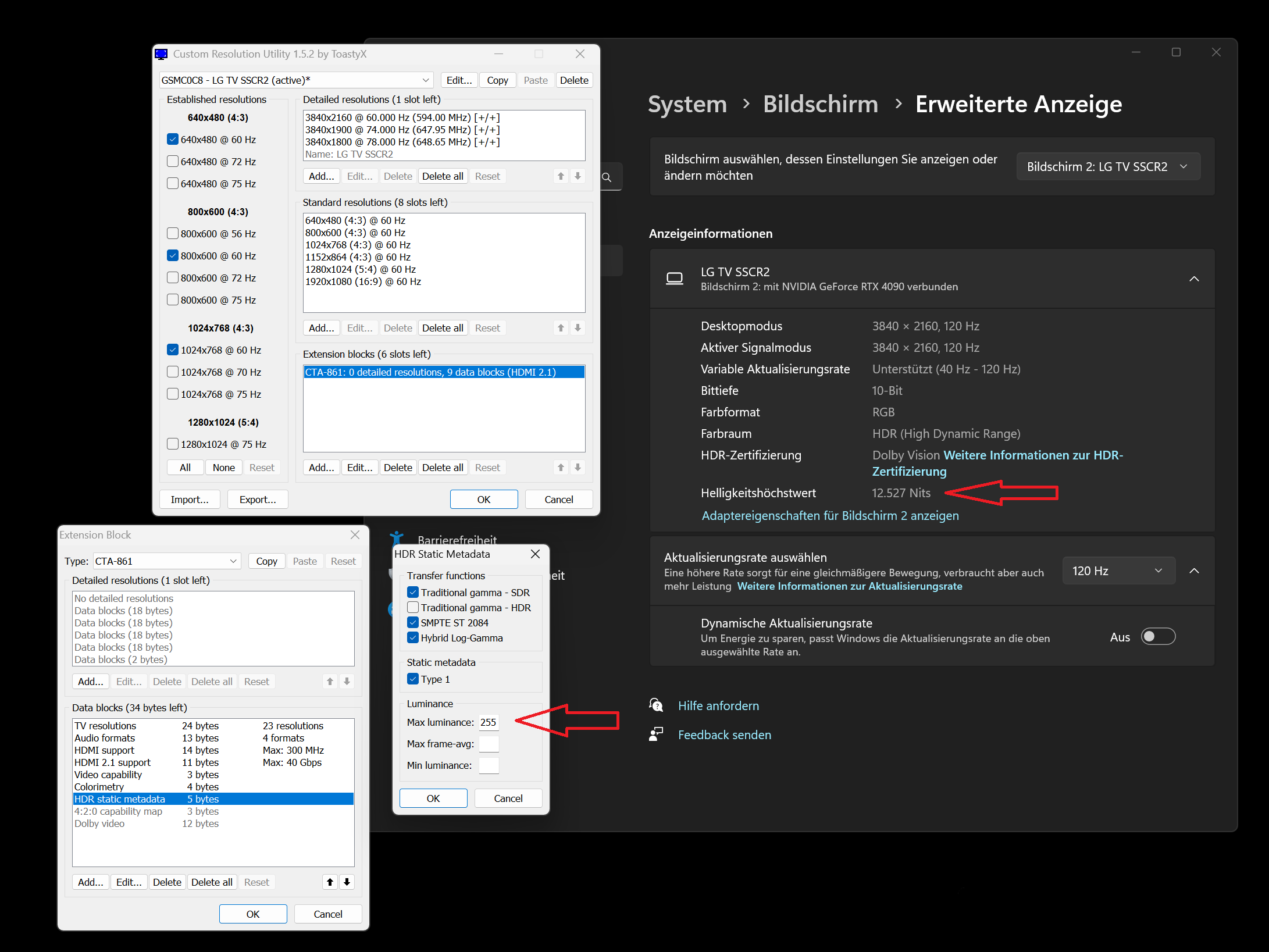Click the Custom Resolution Utility title bar icon
The width and height of the screenshot is (1269, 952).
point(162,54)
